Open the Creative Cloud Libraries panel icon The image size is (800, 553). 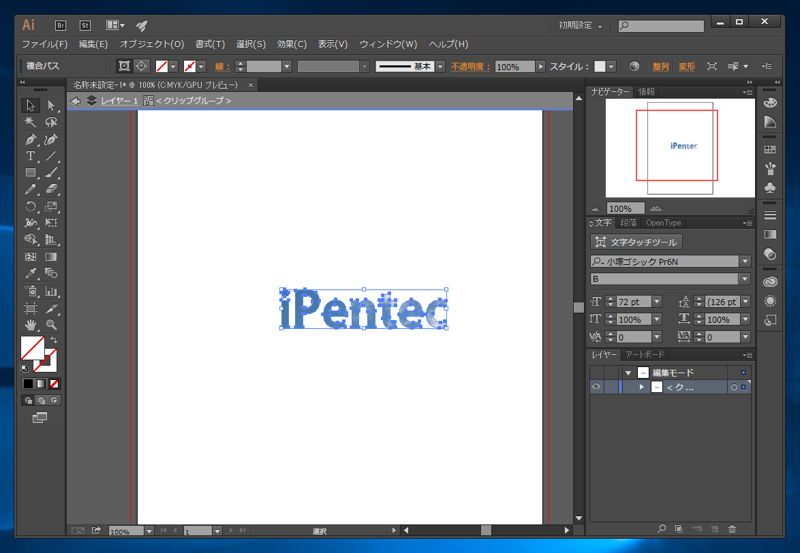click(x=770, y=282)
